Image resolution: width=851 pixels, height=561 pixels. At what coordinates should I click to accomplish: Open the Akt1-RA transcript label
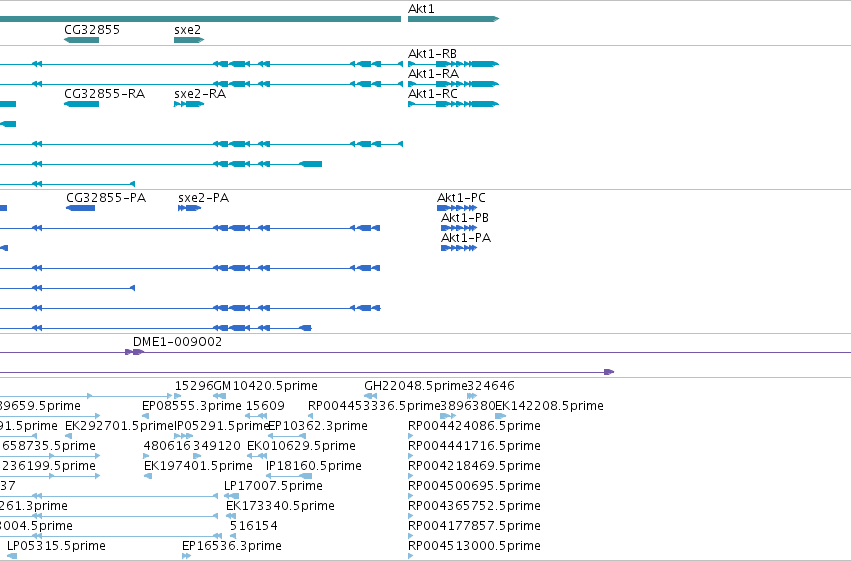433,74
